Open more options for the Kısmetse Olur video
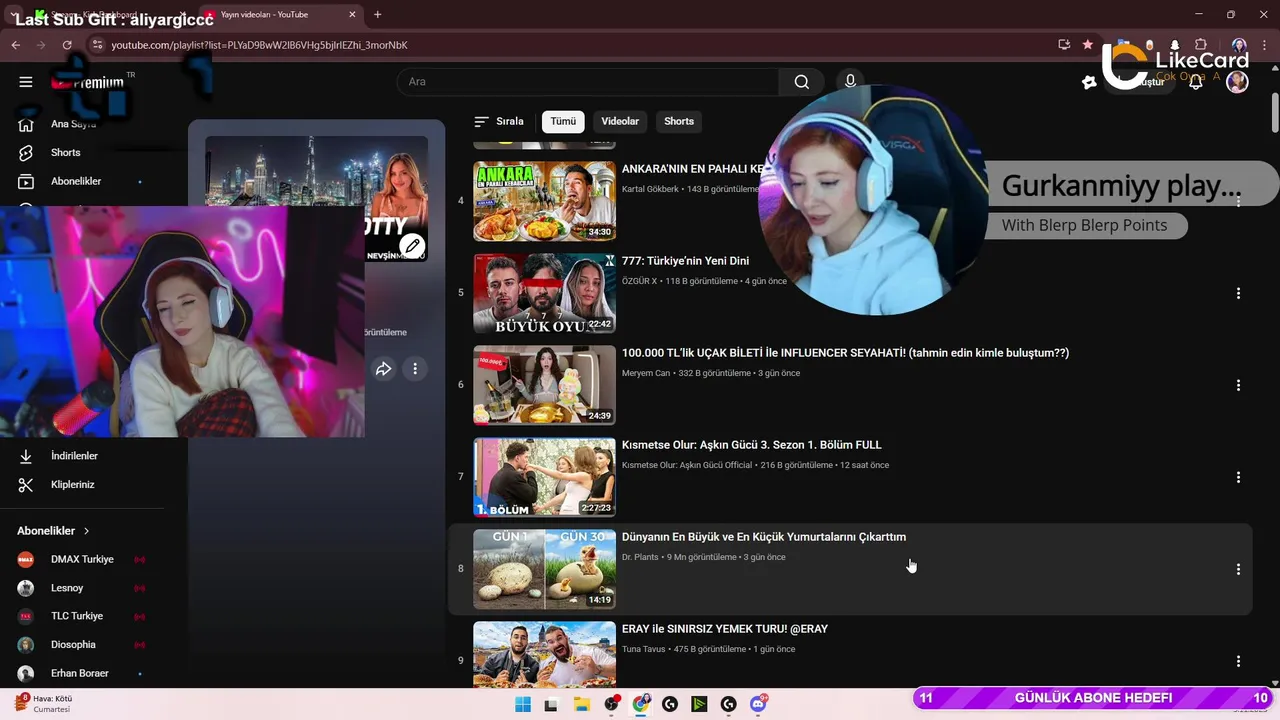 1238,477
